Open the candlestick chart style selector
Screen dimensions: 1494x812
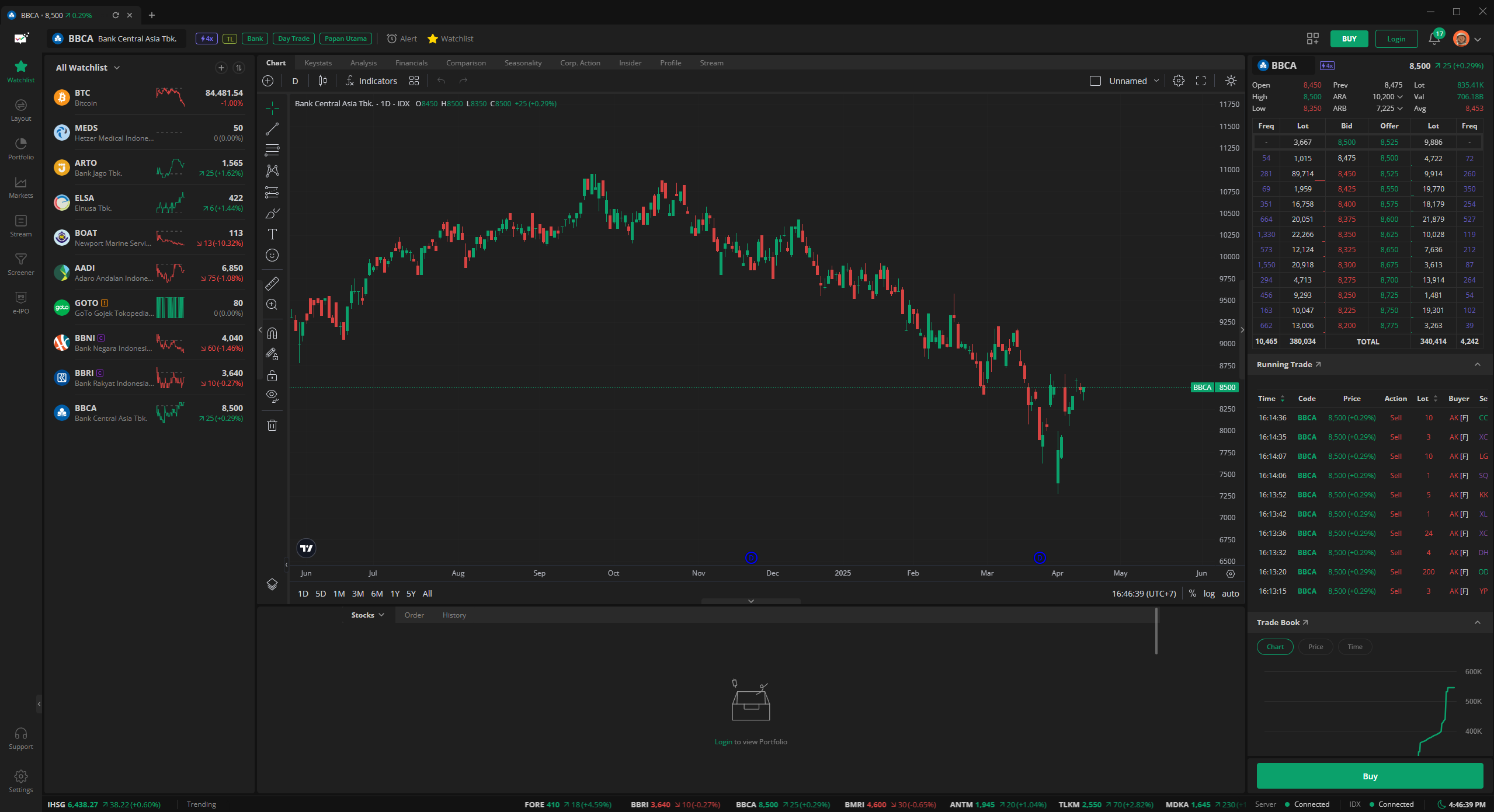(x=322, y=81)
